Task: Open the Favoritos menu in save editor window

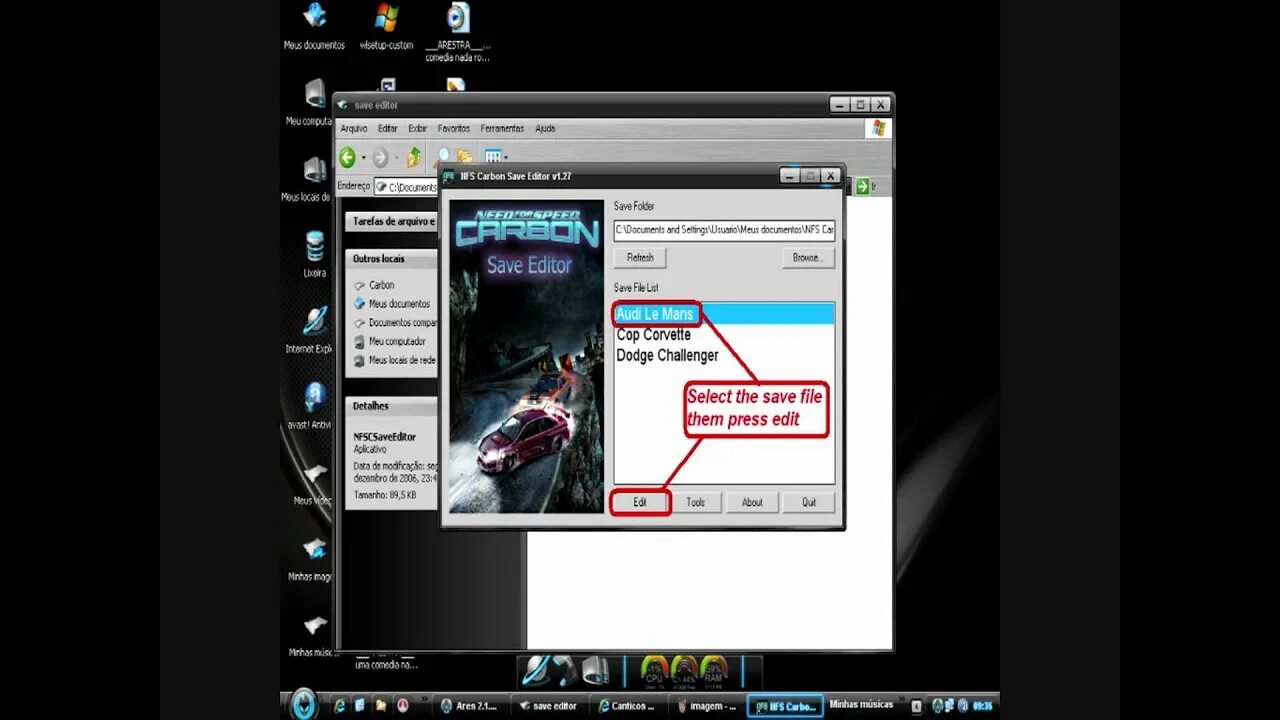Action: (x=454, y=128)
